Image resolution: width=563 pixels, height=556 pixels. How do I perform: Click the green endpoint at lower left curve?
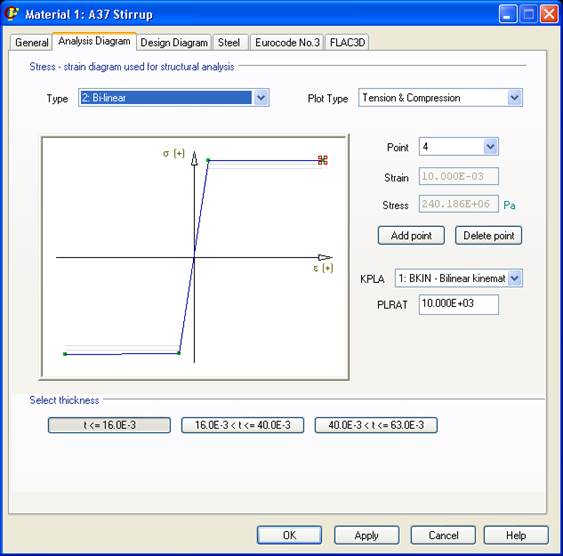point(65,354)
